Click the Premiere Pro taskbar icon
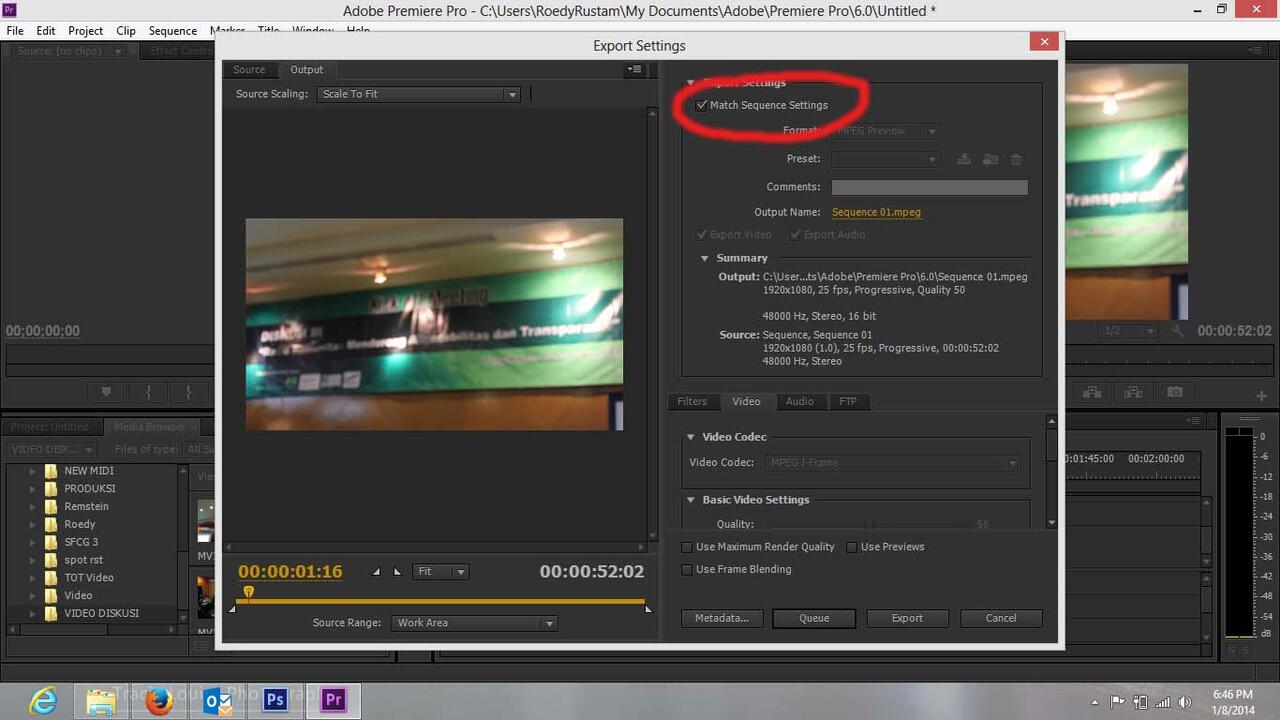This screenshot has height=720, width=1280. pos(333,701)
